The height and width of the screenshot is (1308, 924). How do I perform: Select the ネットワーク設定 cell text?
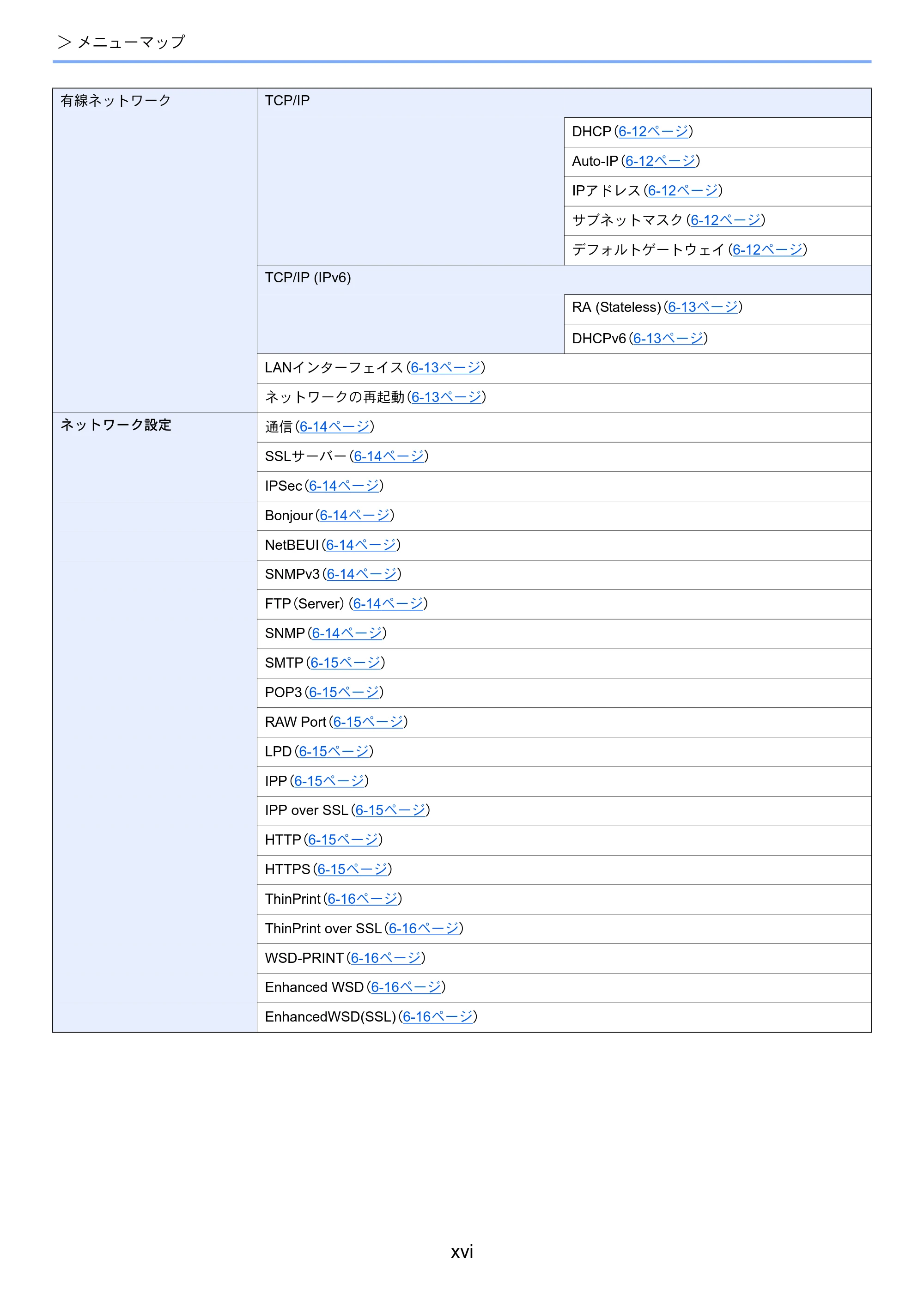tap(116, 426)
